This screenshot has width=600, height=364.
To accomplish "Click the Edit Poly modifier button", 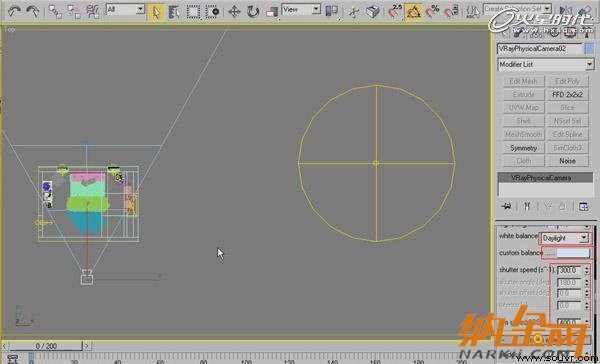I will [567, 81].
